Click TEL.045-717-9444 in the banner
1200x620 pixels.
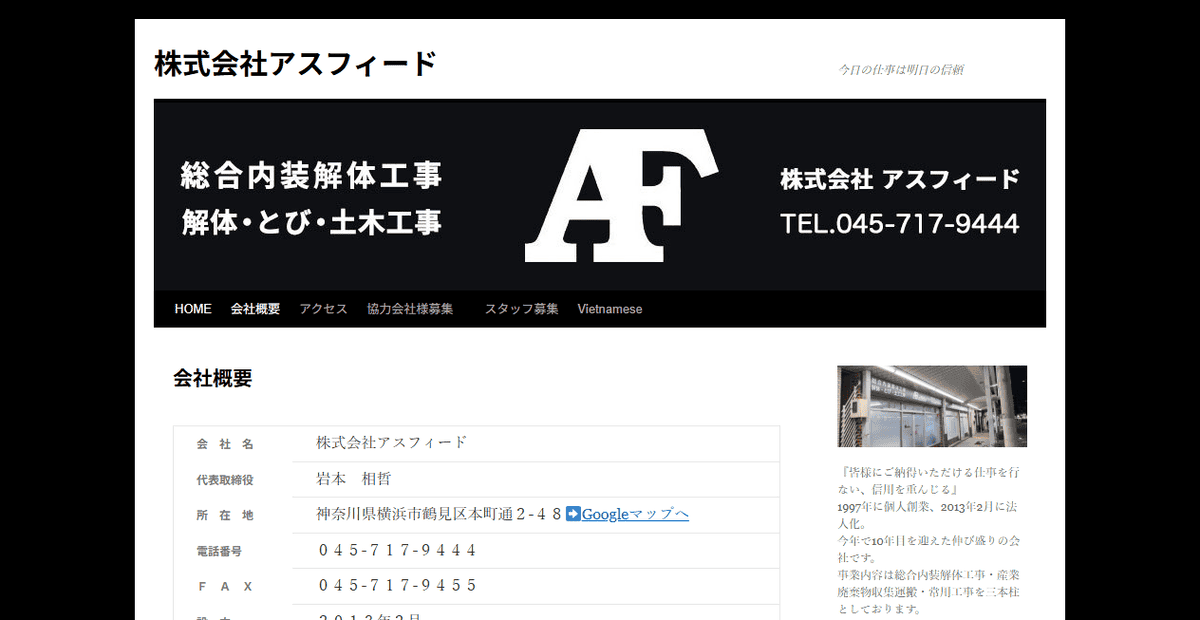[x=899, y=223]
